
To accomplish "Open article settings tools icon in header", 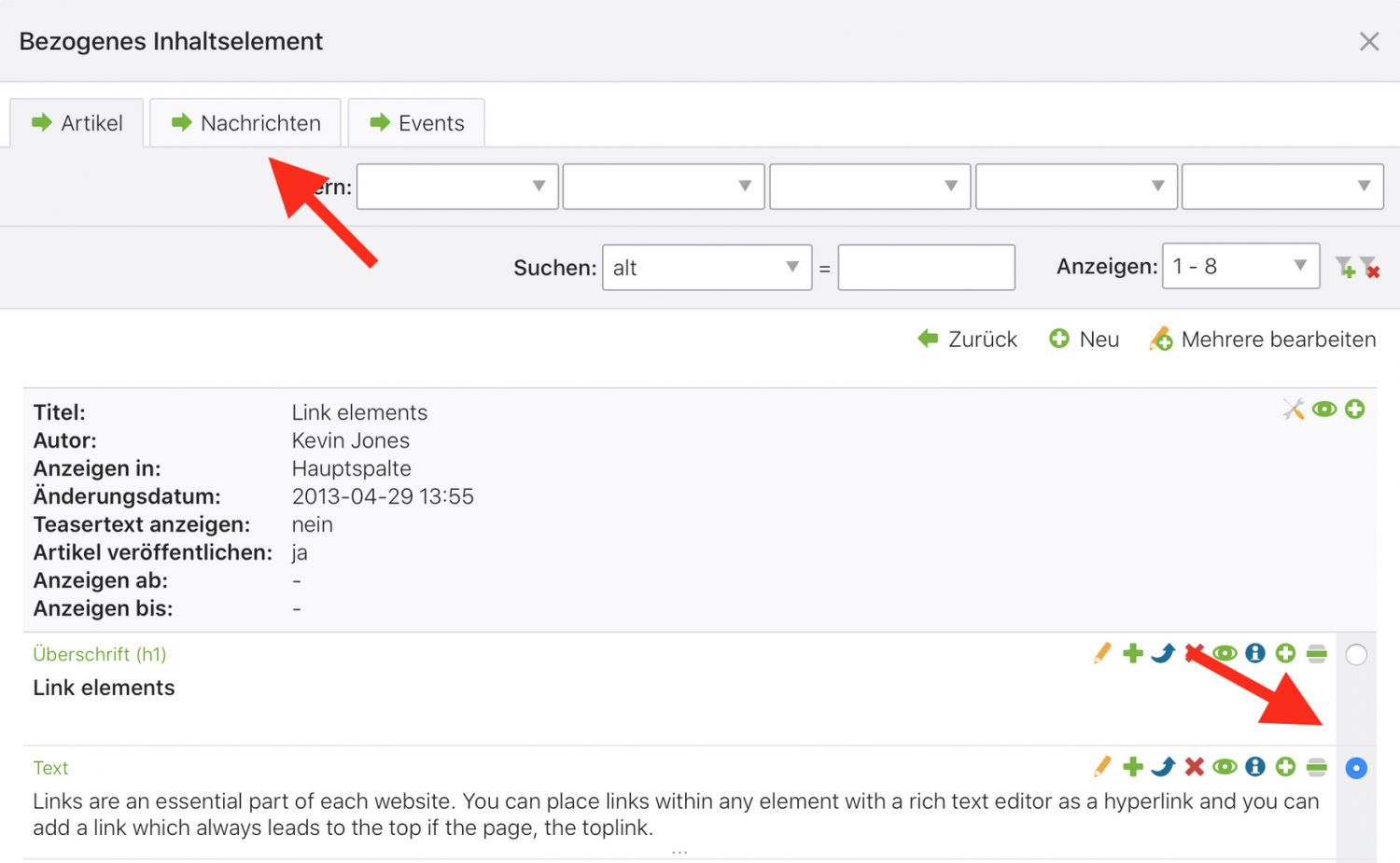I will coord(1294,409).
